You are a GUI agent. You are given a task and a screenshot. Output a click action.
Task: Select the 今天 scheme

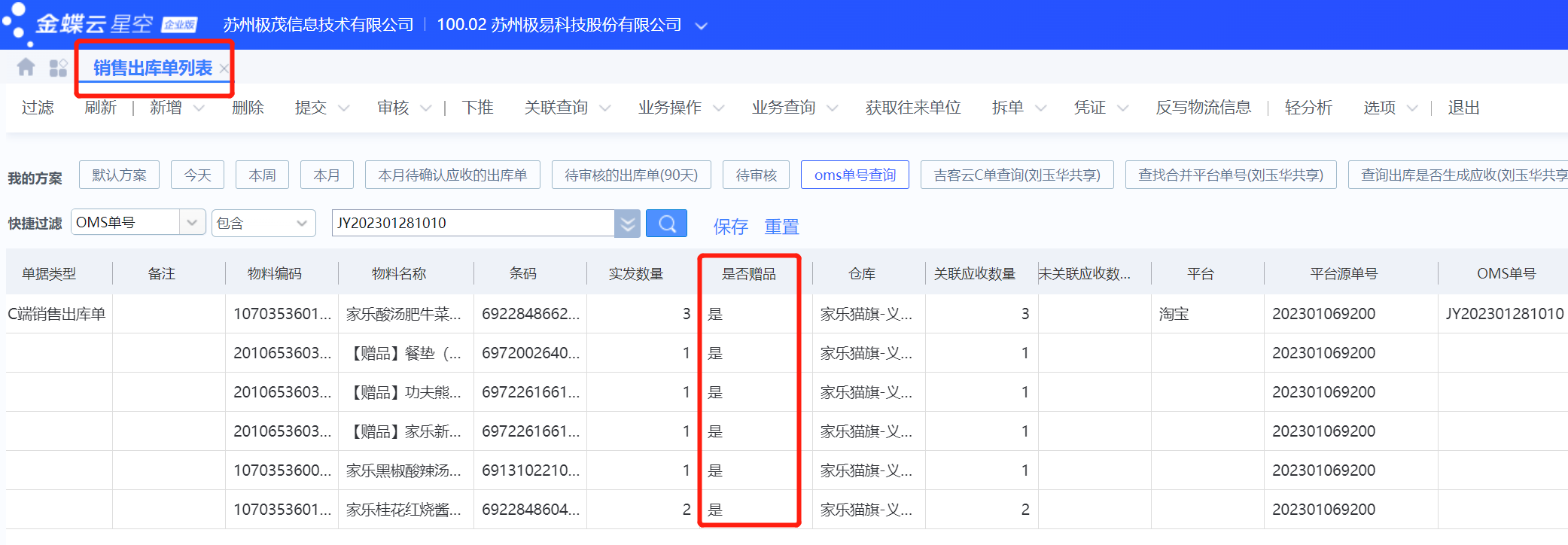click(x=198, y=175)
